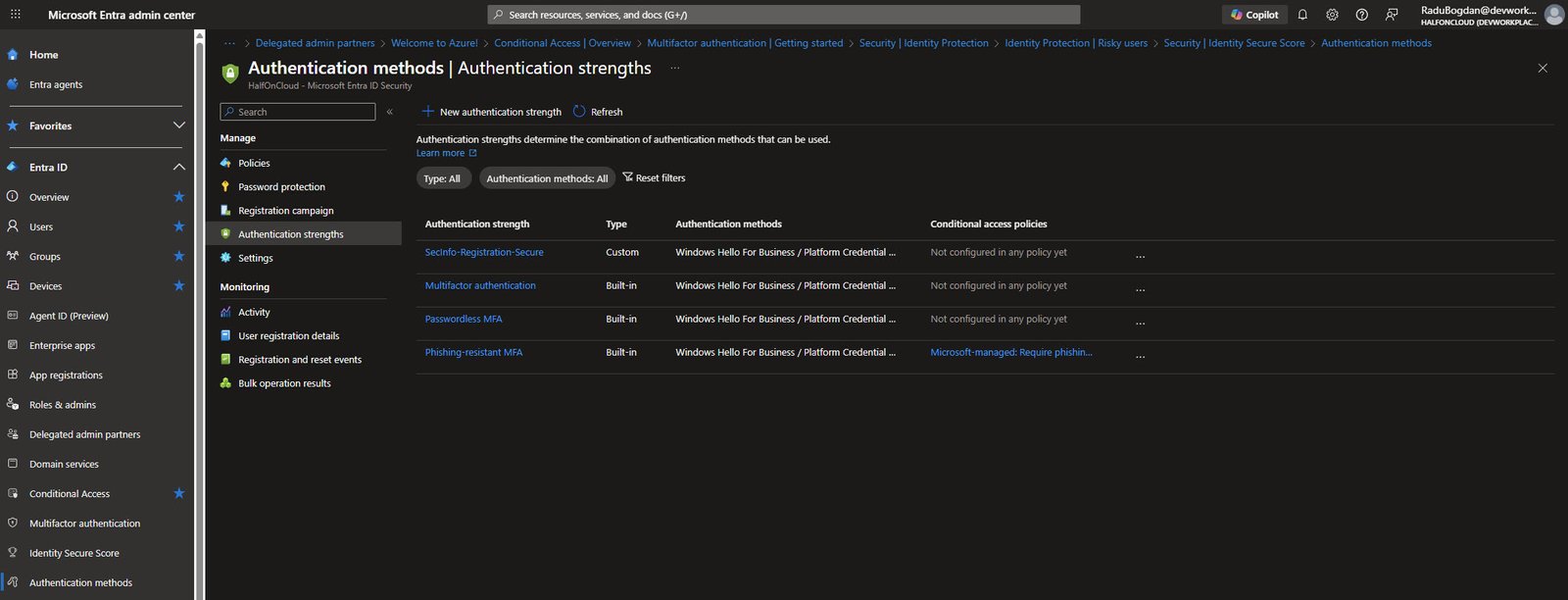Collapse the Entra ID section

(x=178, y=167)
